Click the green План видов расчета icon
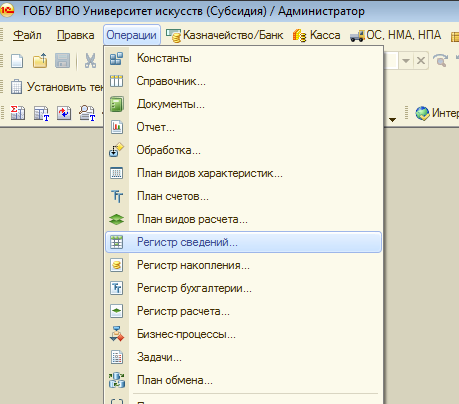 pyautogui.click(x=117, y=219)
